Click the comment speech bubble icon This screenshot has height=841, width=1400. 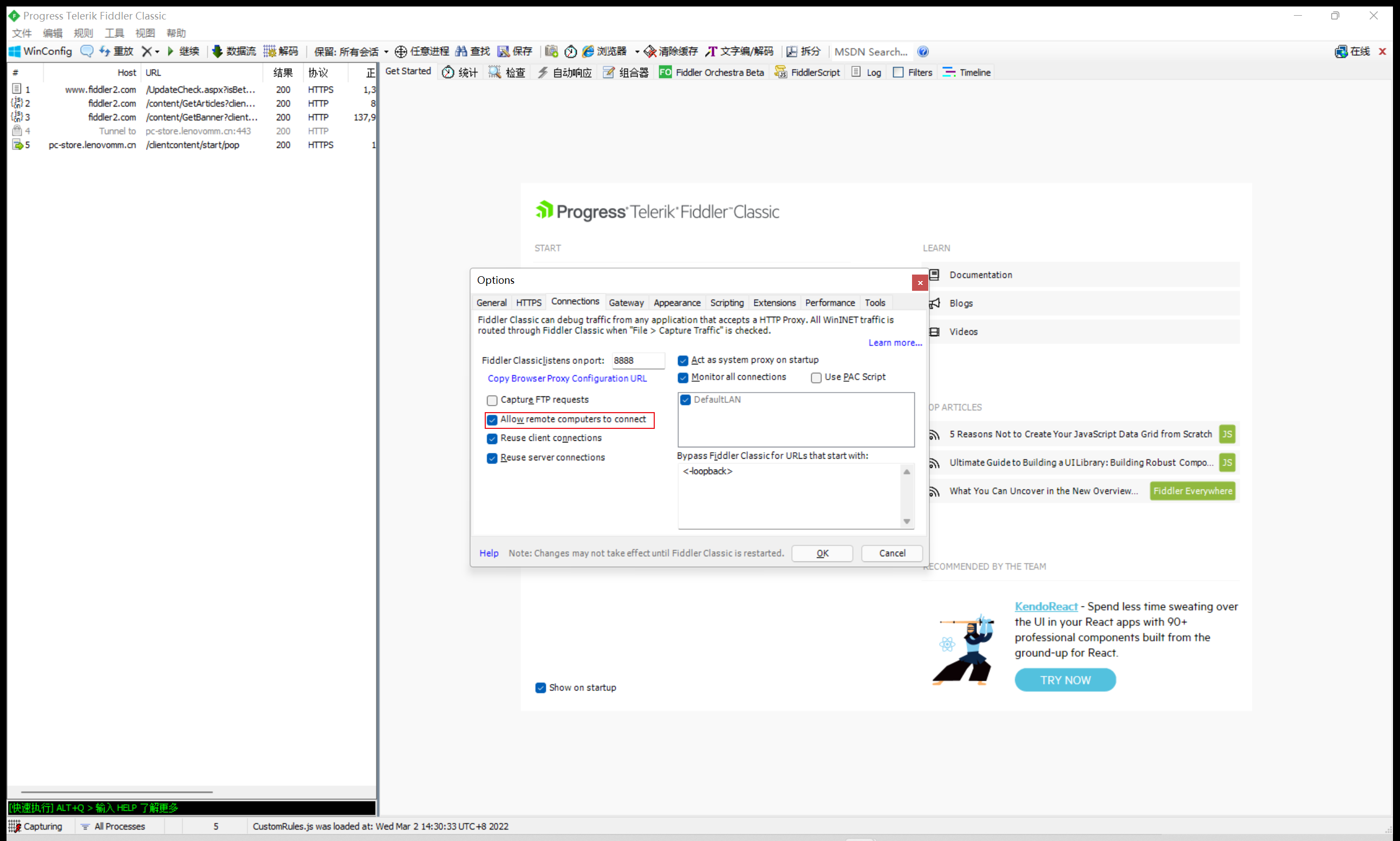(x=87, y=51)
